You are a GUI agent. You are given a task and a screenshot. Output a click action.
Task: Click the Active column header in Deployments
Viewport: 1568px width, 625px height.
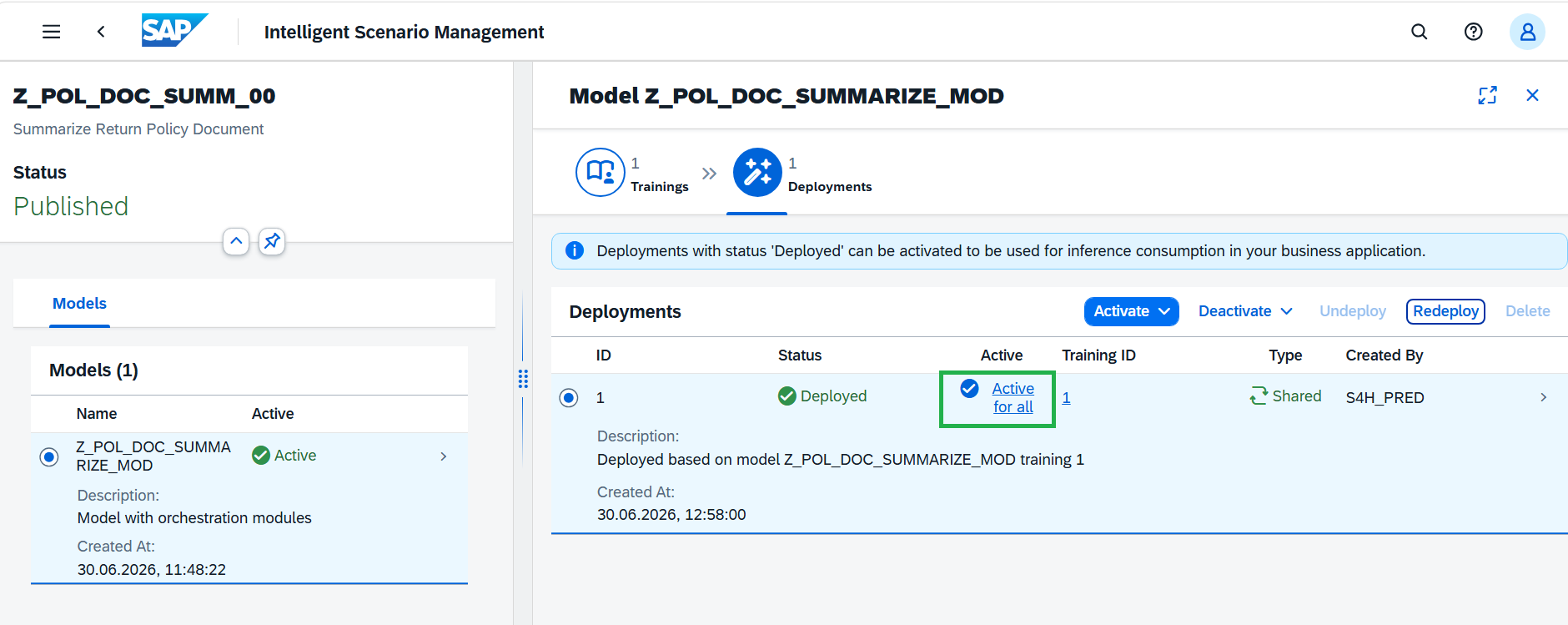(1001, 355)
